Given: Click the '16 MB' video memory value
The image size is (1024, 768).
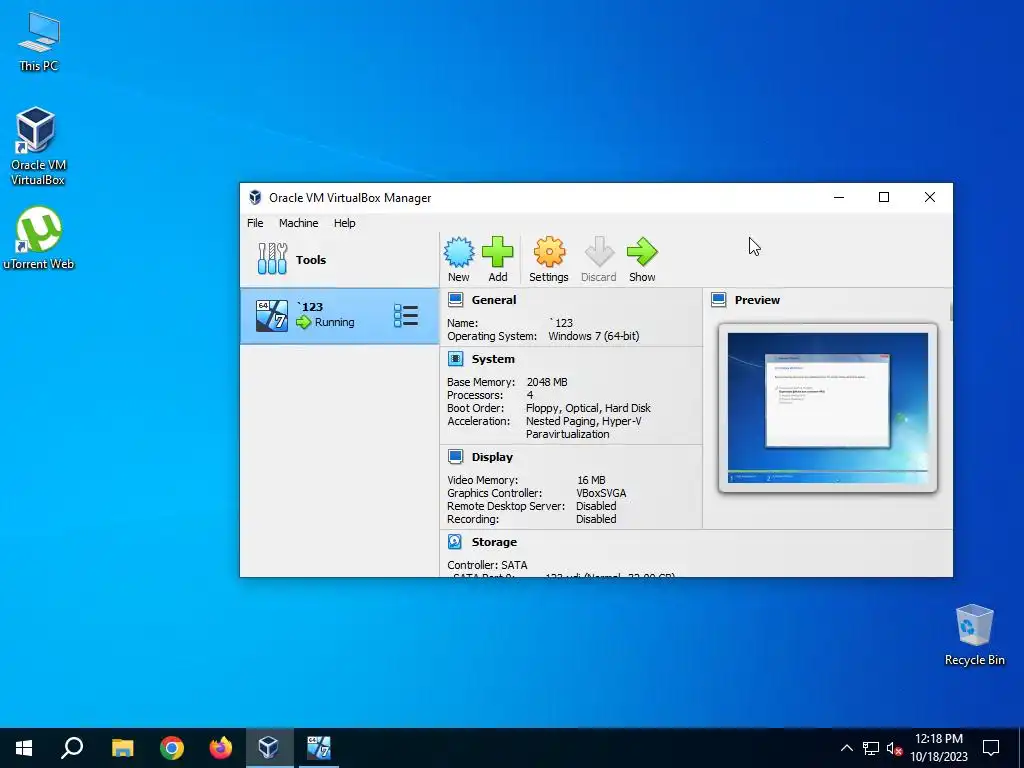Looking at the screenshot, I should [x=591, y=479].
